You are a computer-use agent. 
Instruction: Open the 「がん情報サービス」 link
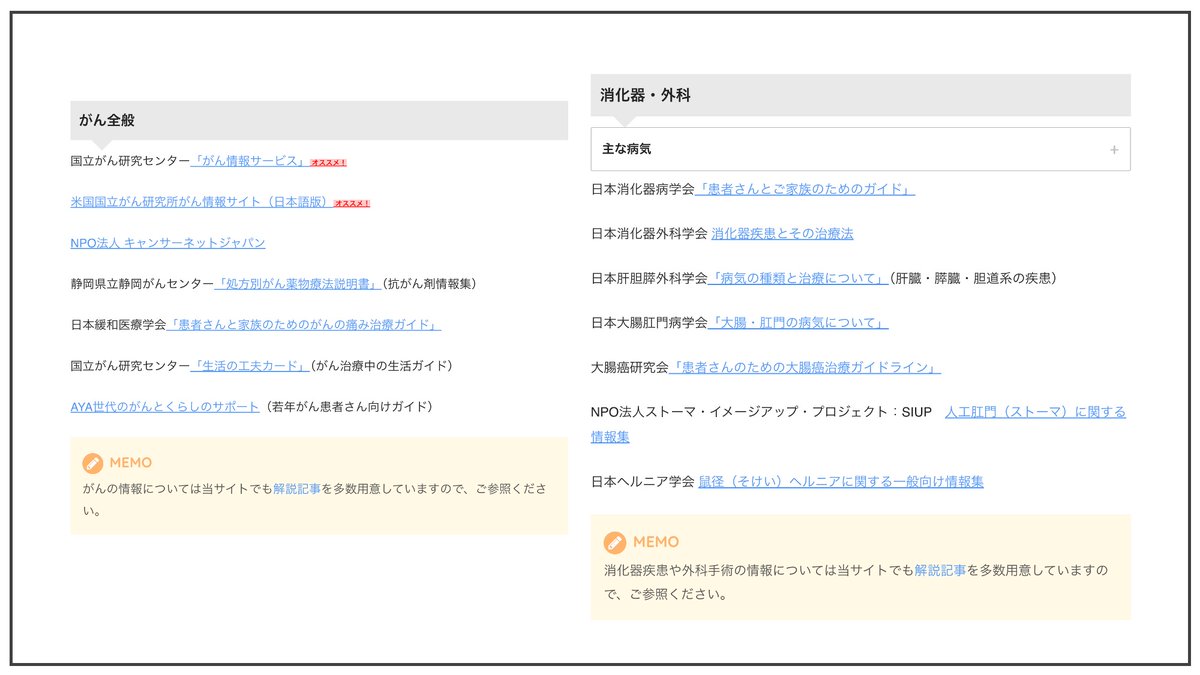pyautogui.click(x=248, y=160)
